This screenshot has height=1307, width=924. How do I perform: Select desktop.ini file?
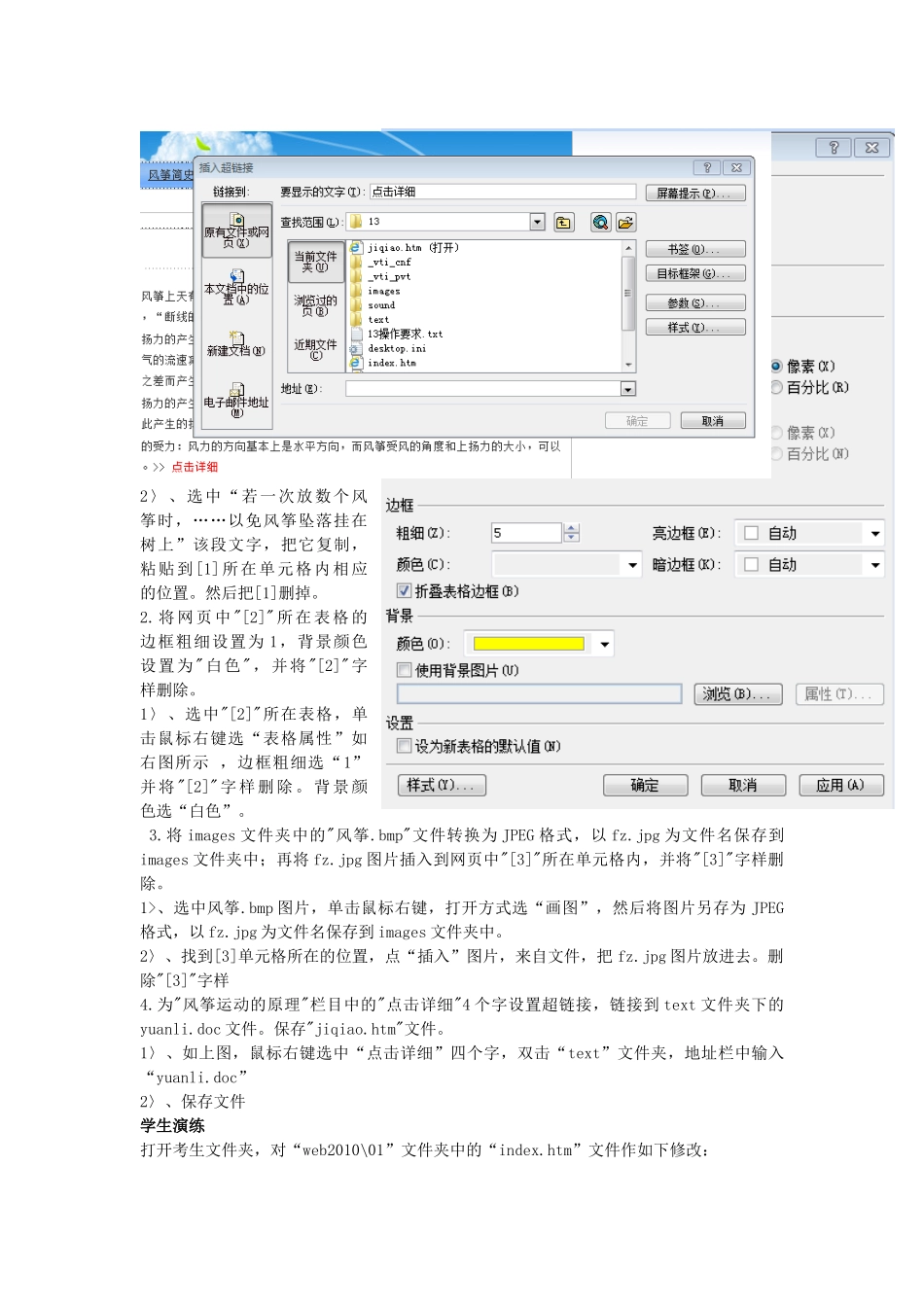click(x=388, y=348)
